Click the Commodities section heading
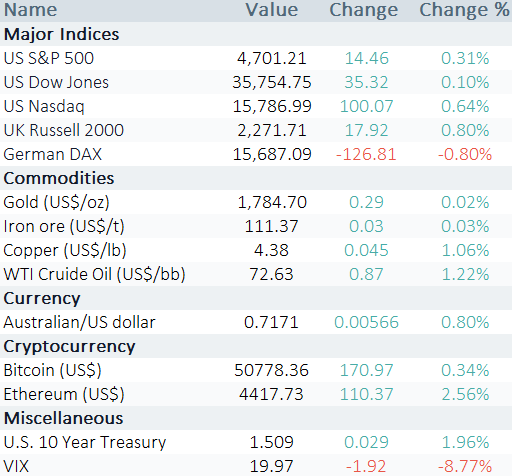The image size is (512, 476). tap(59, 178)
